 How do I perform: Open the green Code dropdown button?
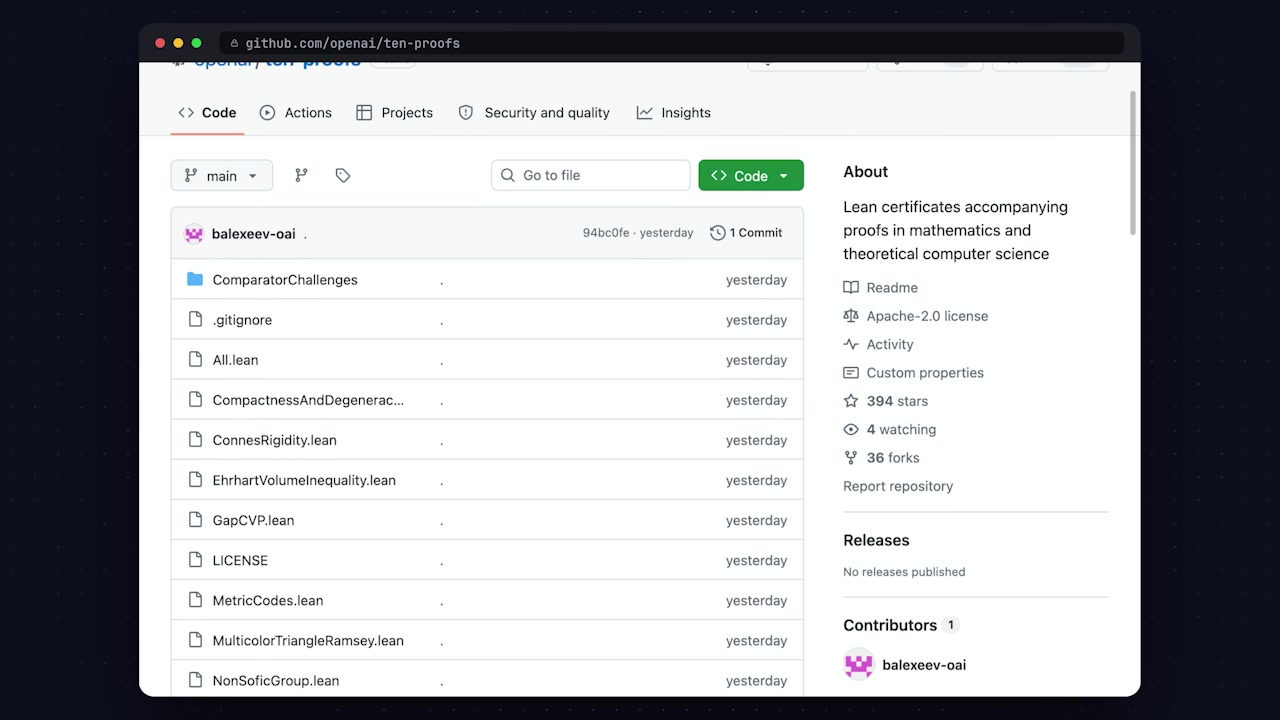(751, 175)
